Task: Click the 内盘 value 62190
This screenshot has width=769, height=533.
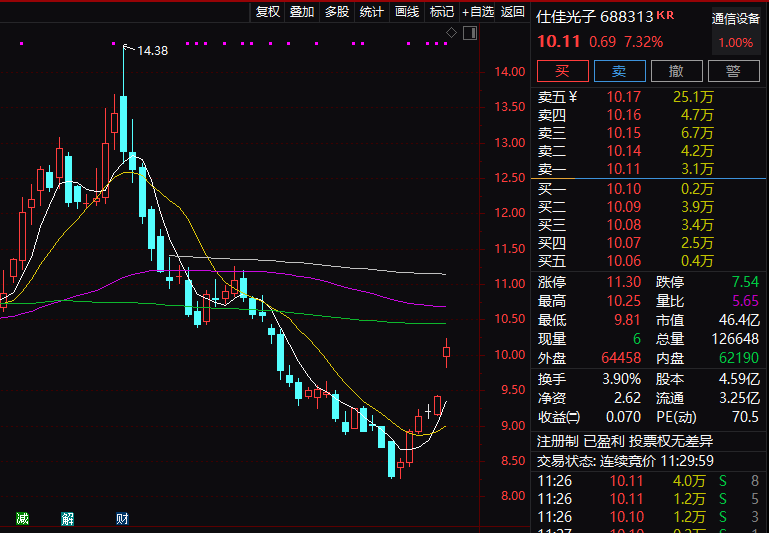Action: pos(739,358)
